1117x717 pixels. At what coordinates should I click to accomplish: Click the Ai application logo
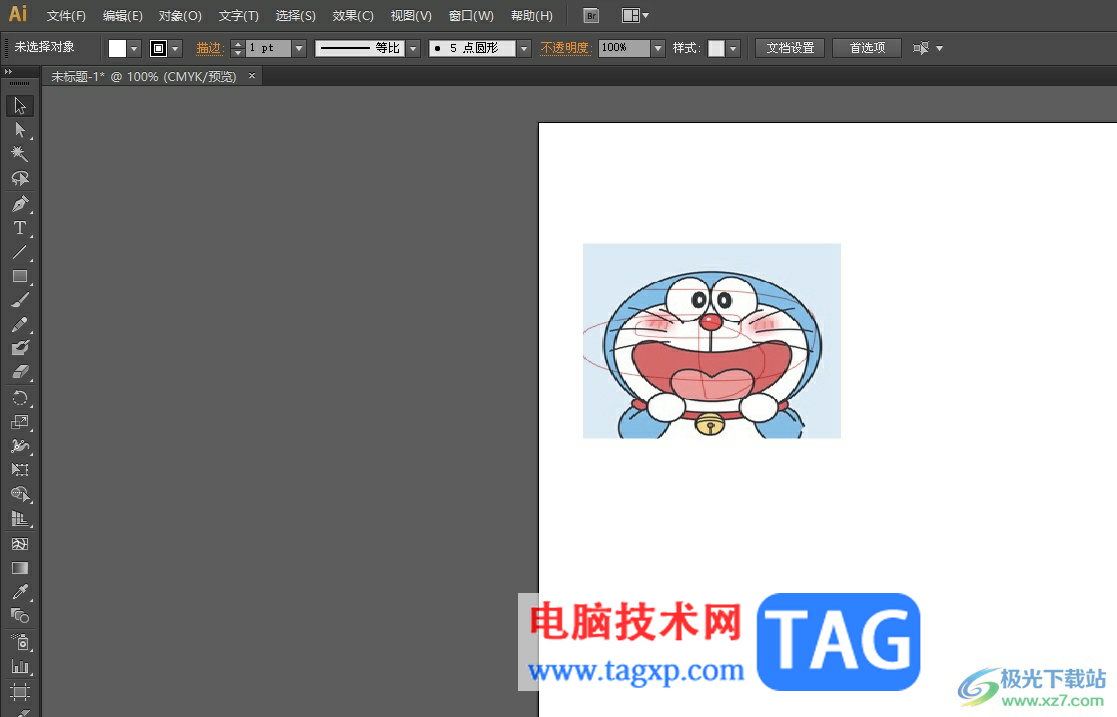pyautogui.click(x=18, y=14)
